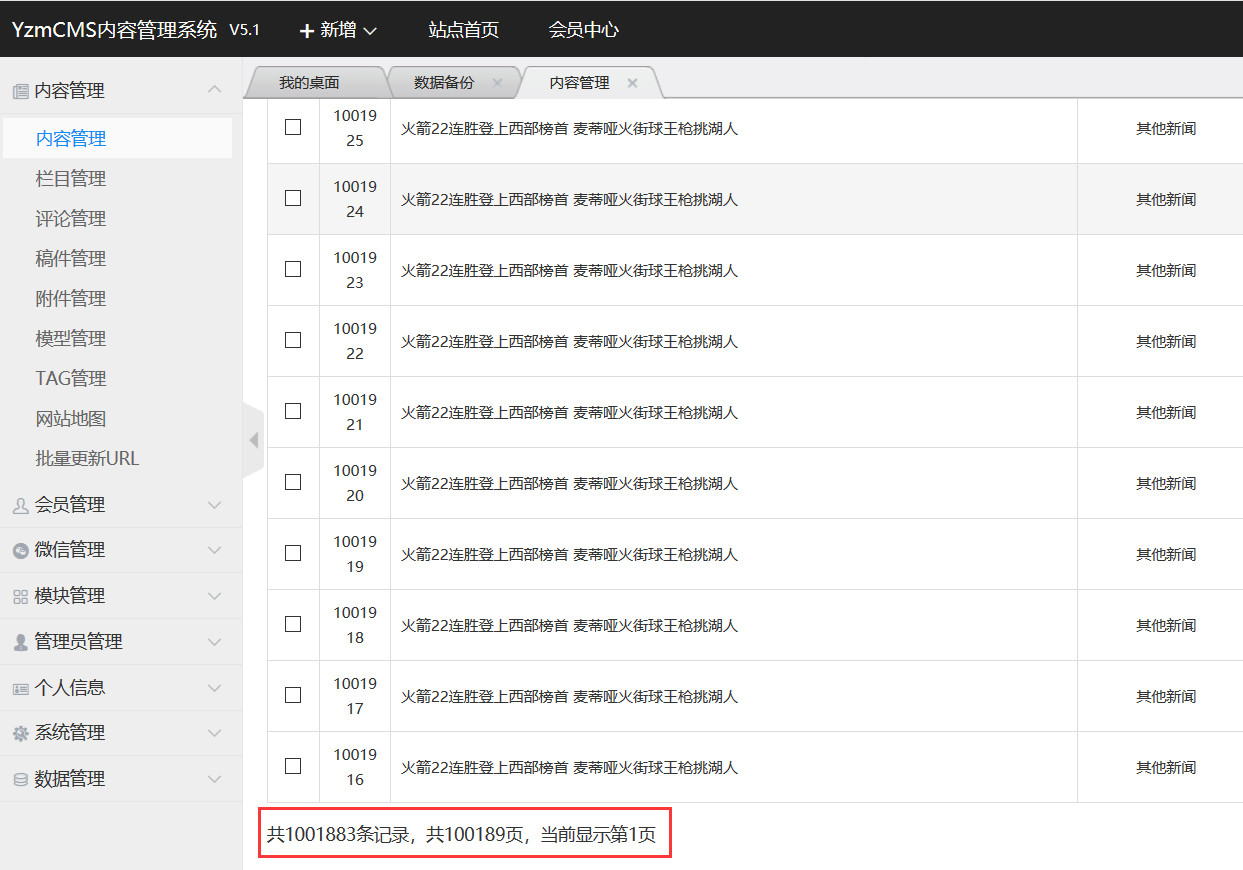This screenshot has height=870, width=1243.
Task: Click the 个人信息 card icon
Action: coord(20,689)
